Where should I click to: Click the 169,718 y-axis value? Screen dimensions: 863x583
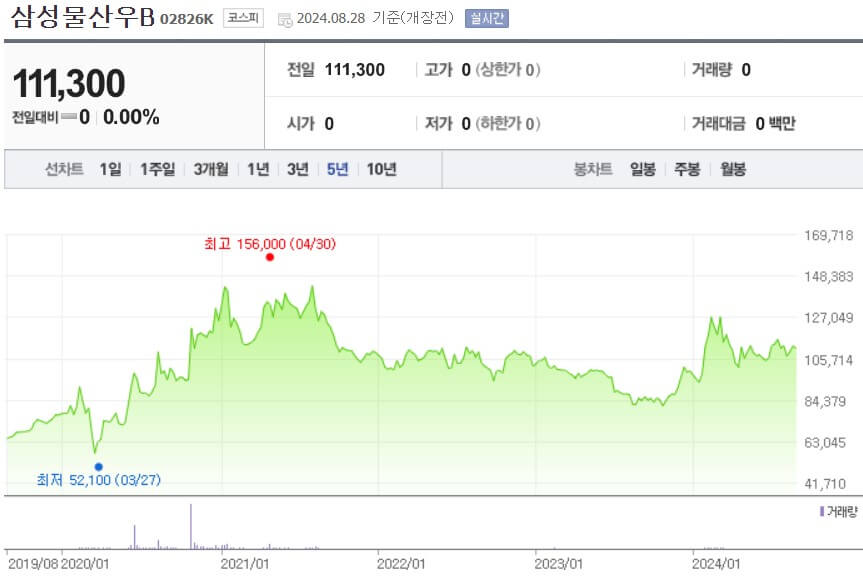click(x=828, y=236)
